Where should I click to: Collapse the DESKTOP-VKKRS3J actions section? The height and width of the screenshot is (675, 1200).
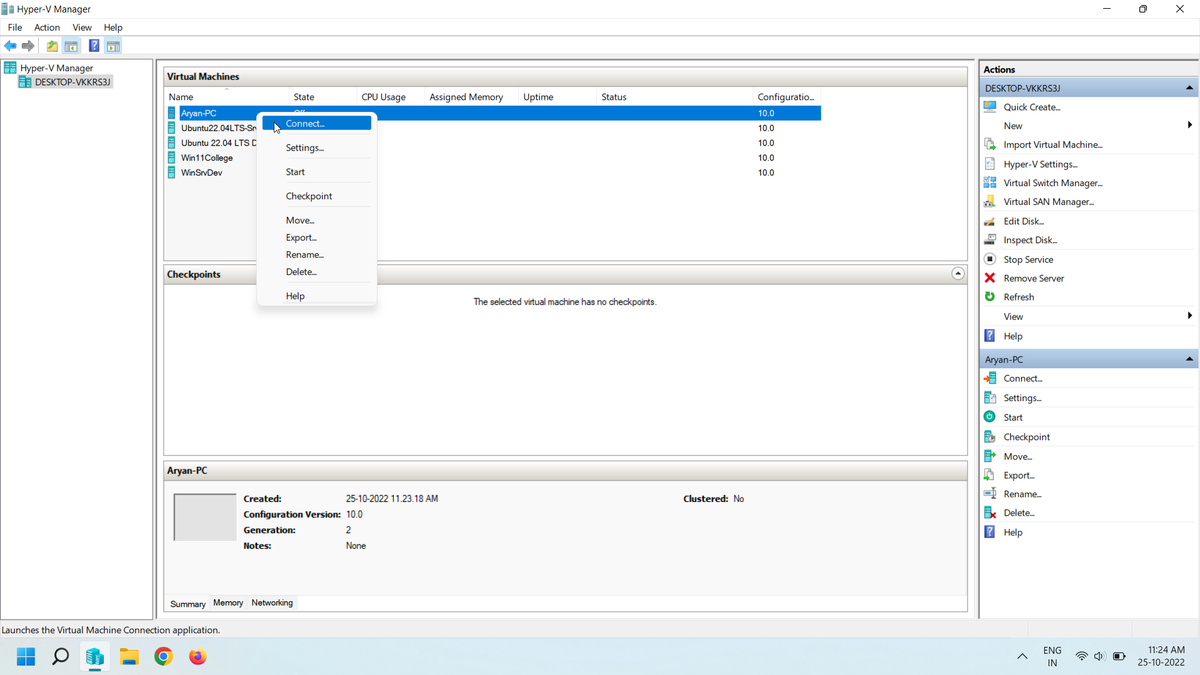point(1189,88)
